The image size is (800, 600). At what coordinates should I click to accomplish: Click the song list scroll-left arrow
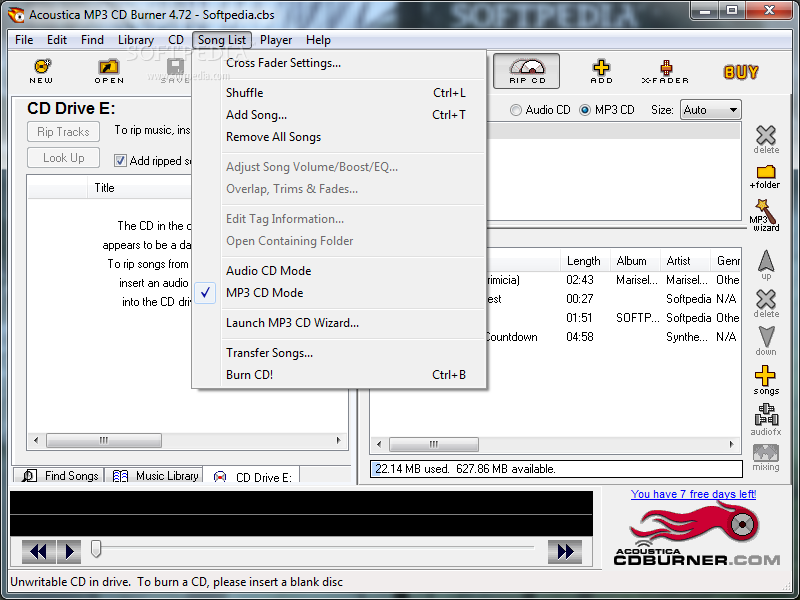[379, 444]
